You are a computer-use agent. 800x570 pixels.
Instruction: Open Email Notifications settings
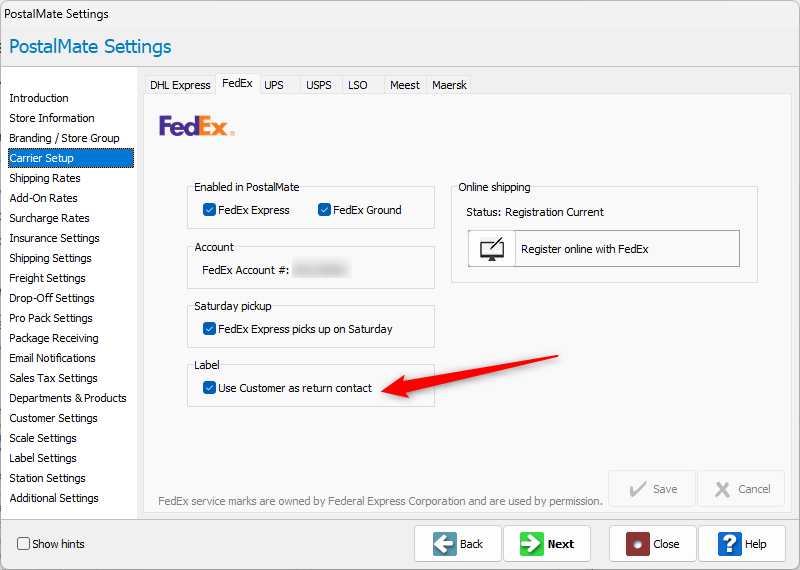52,358
